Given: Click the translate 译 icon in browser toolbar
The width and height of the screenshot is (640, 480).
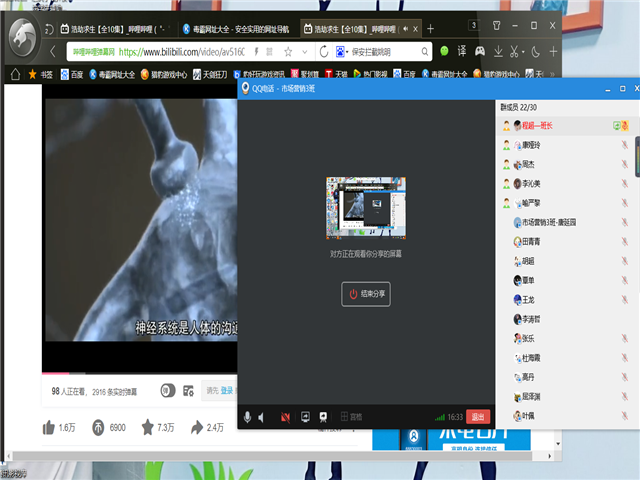Looking at the screenshot, I should 462,51.
